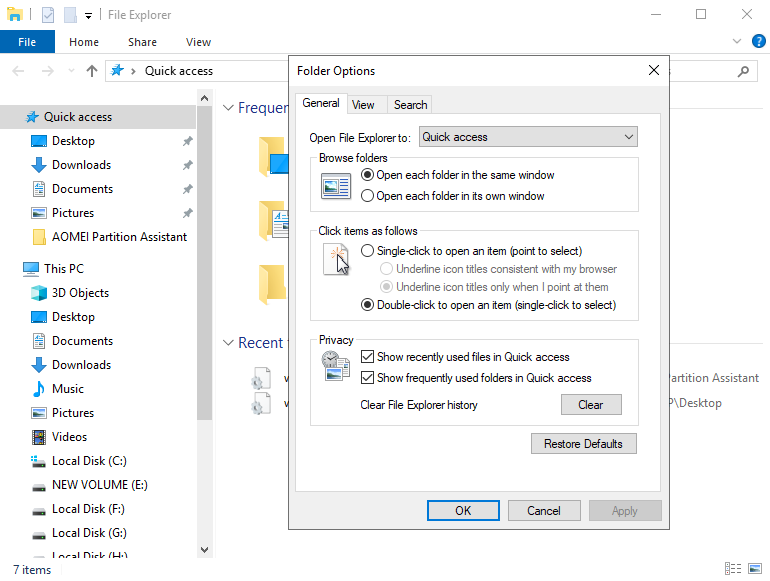This screenshot has height=581, width=770.
Task: Click the search magnifier icon
Action: 743,72
